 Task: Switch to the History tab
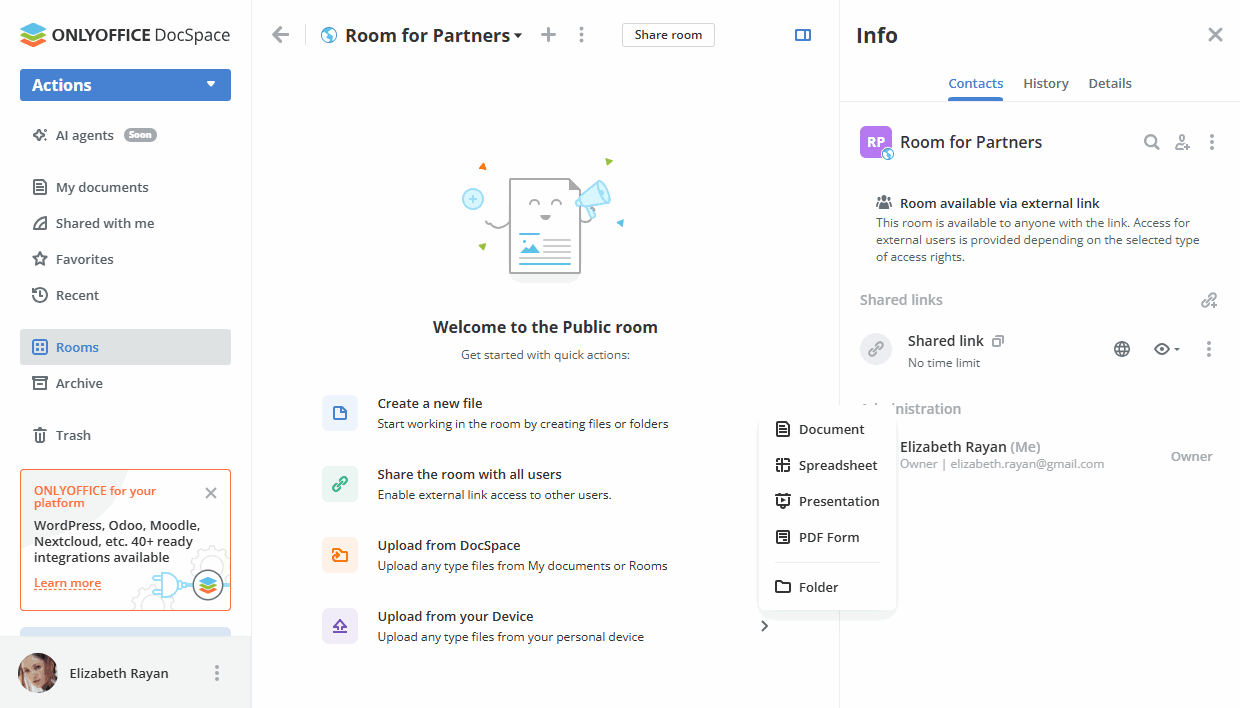tap(1046, 84)
